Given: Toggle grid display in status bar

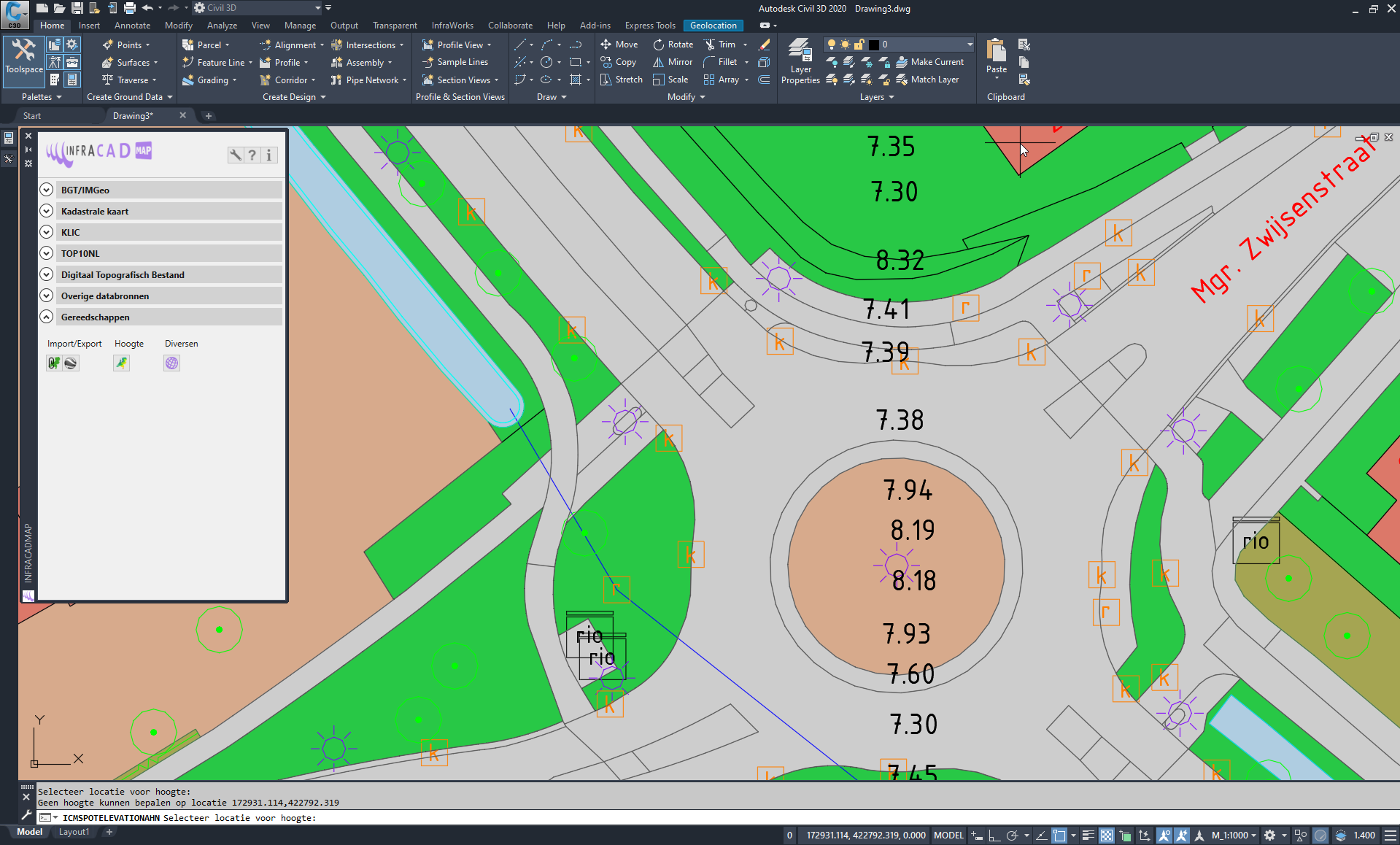Looking at the screenshot, I should coord(1107,836).
